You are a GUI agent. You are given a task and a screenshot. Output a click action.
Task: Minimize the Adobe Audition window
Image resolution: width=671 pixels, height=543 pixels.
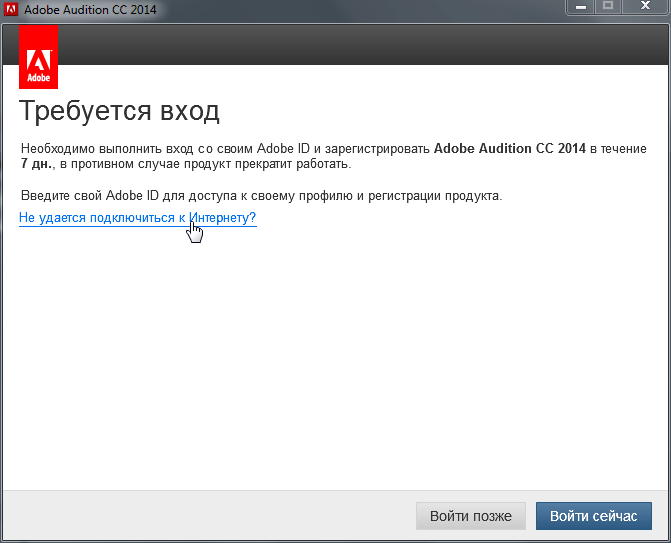click(581, 7)
